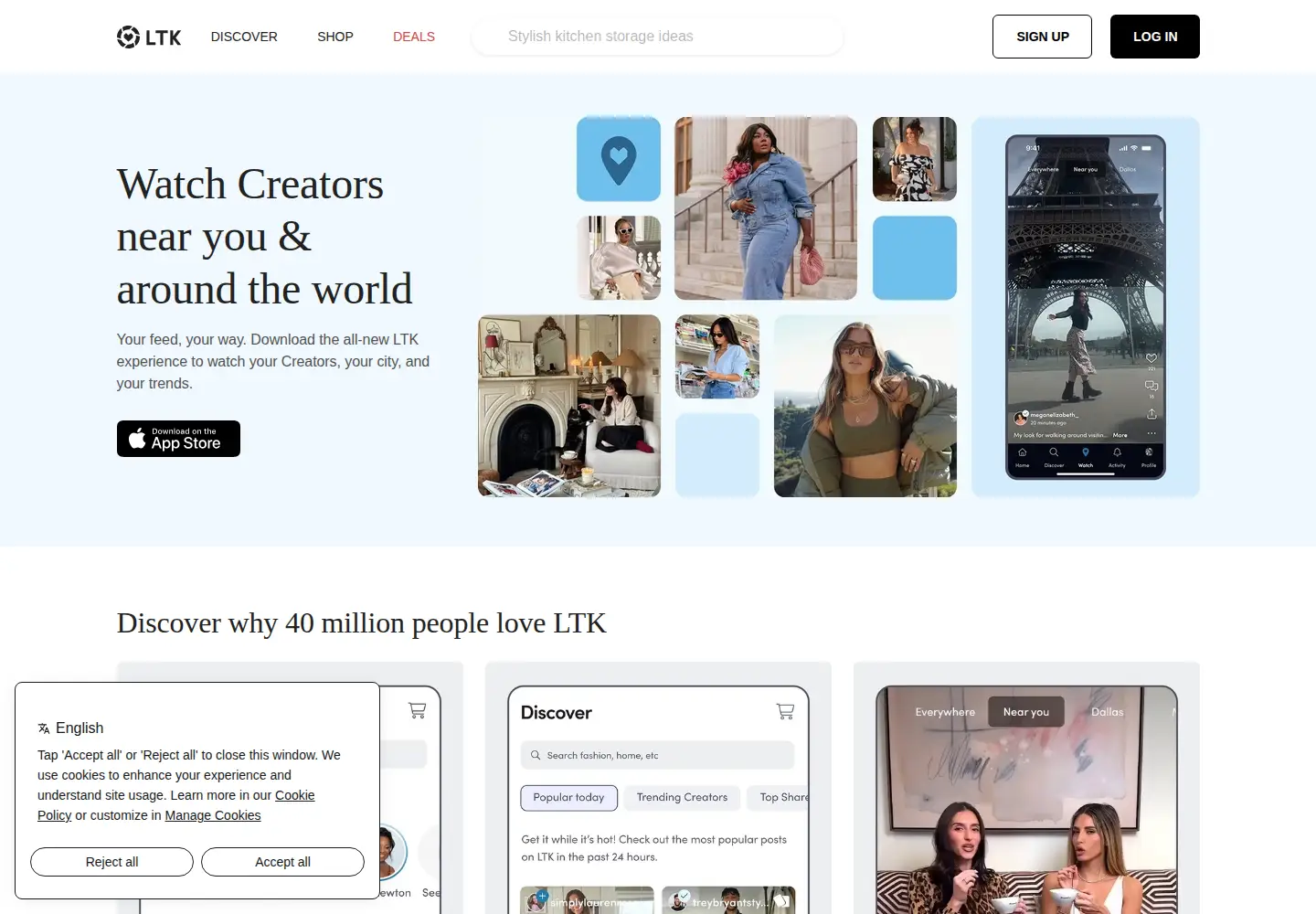Click the cart icon in the left card
The image size is (1316, 914).
(418, 709)
